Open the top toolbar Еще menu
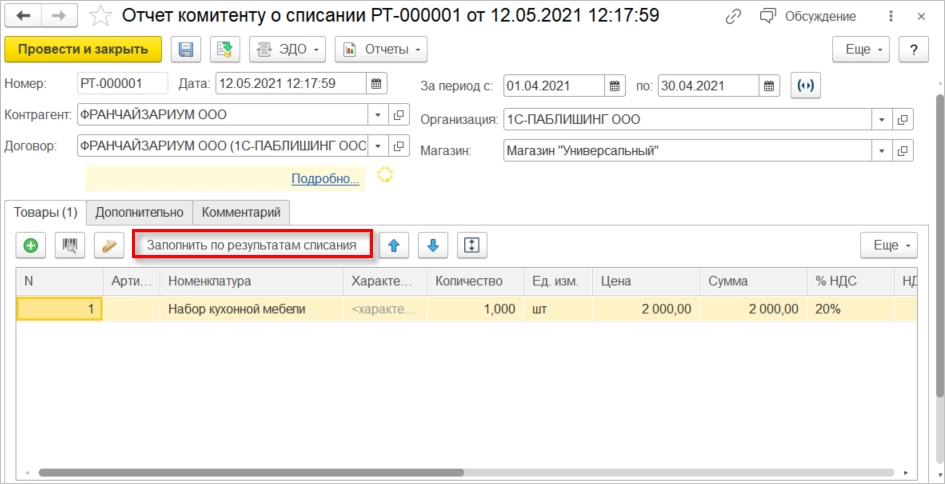The image size is (945, 484). [861, 49]
